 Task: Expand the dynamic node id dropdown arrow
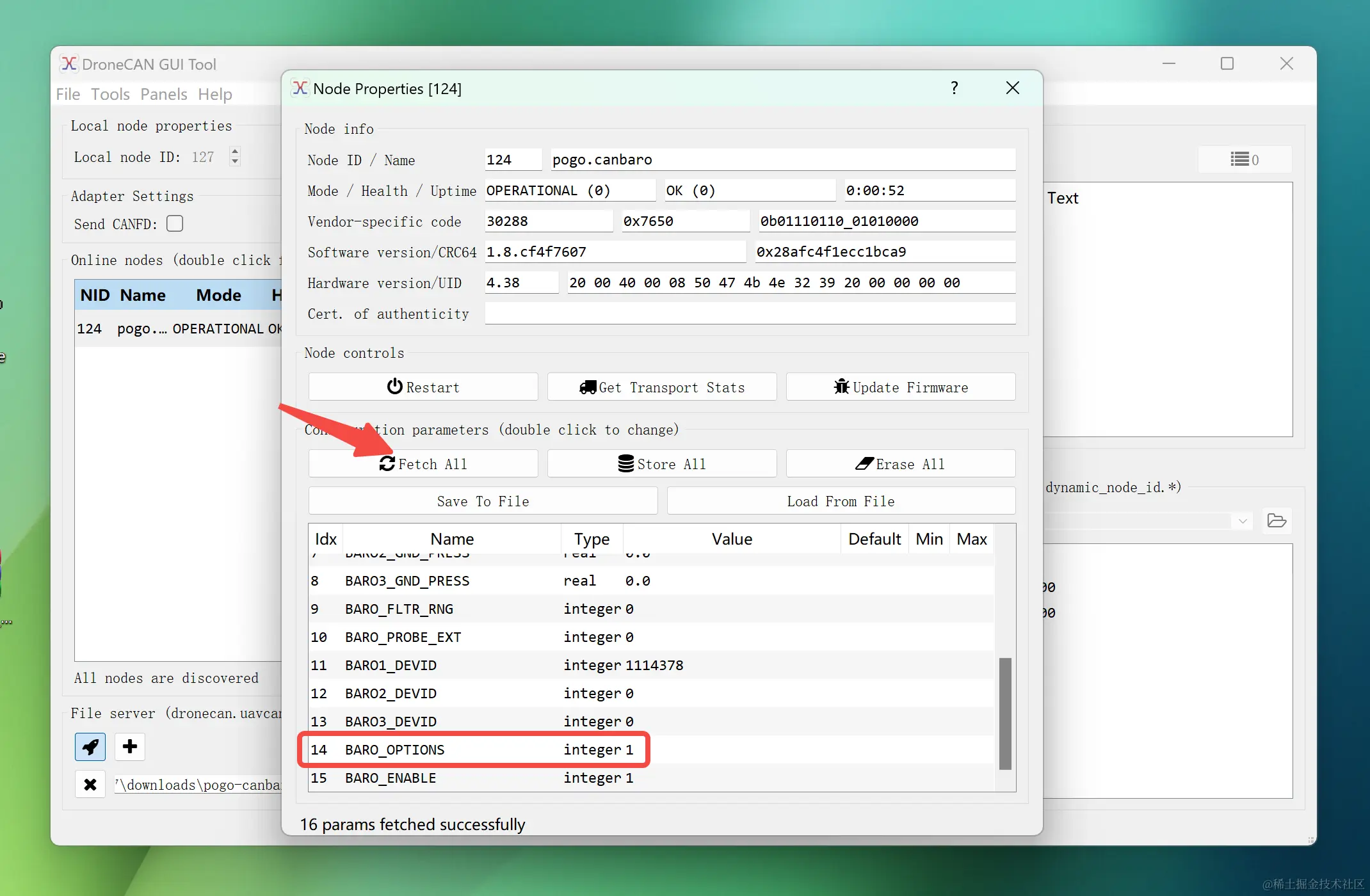(x=1242, y=521)
